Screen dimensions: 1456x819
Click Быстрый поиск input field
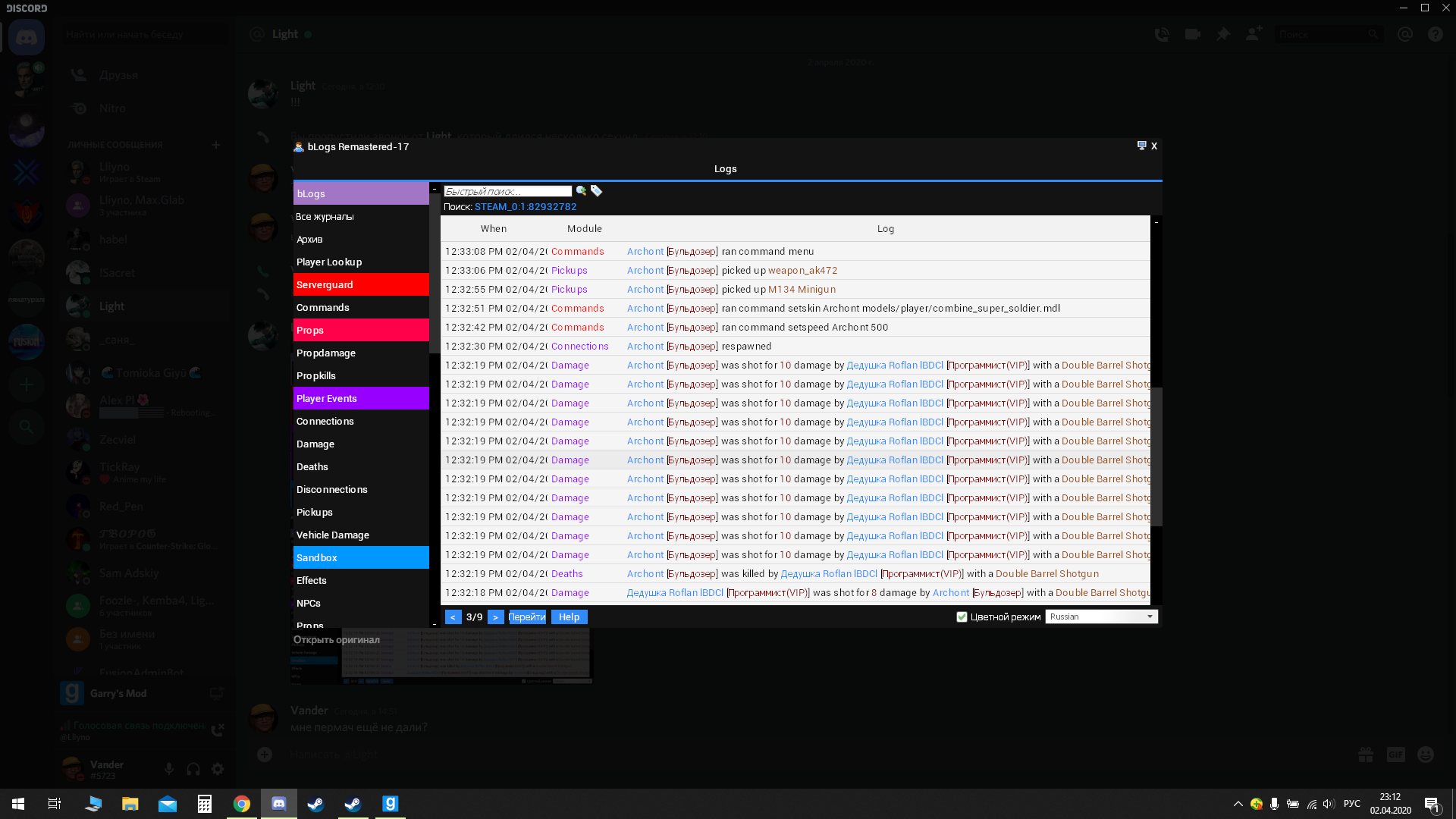coord(507,191)
